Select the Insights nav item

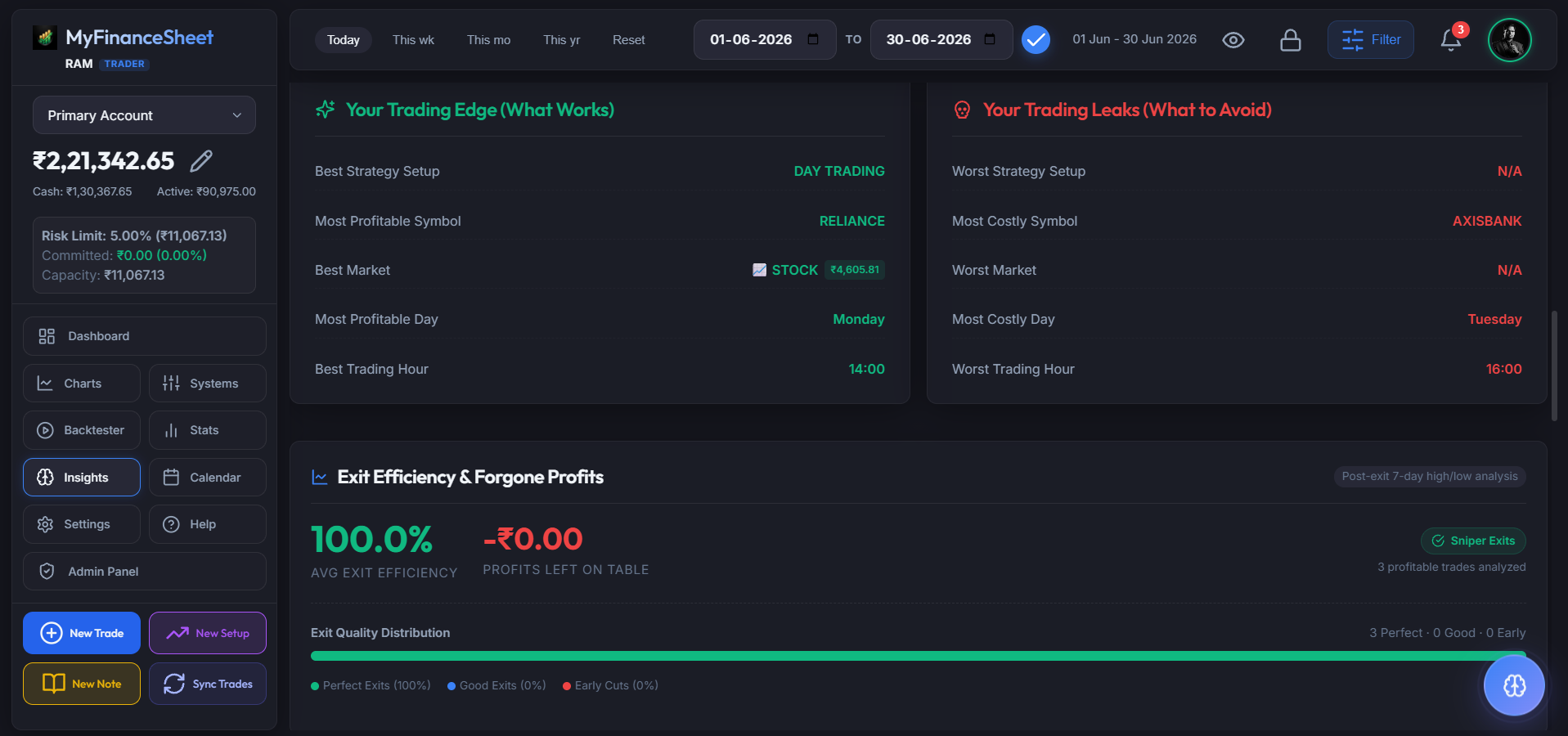[82, 478]
